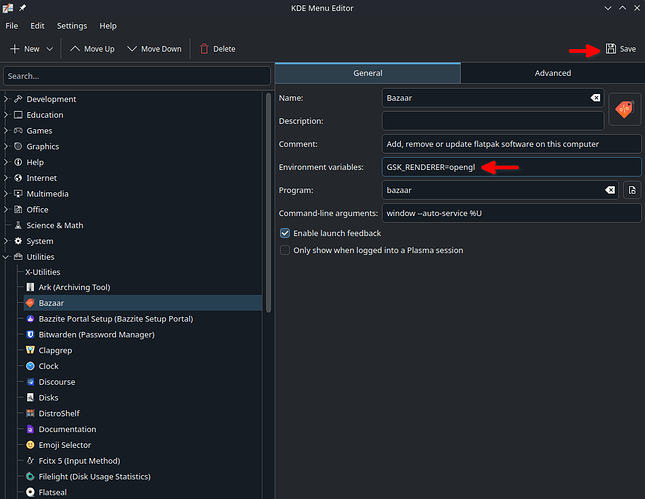Browse for a program file
This screenshot has height=499, width=645.
pos(632,190)
